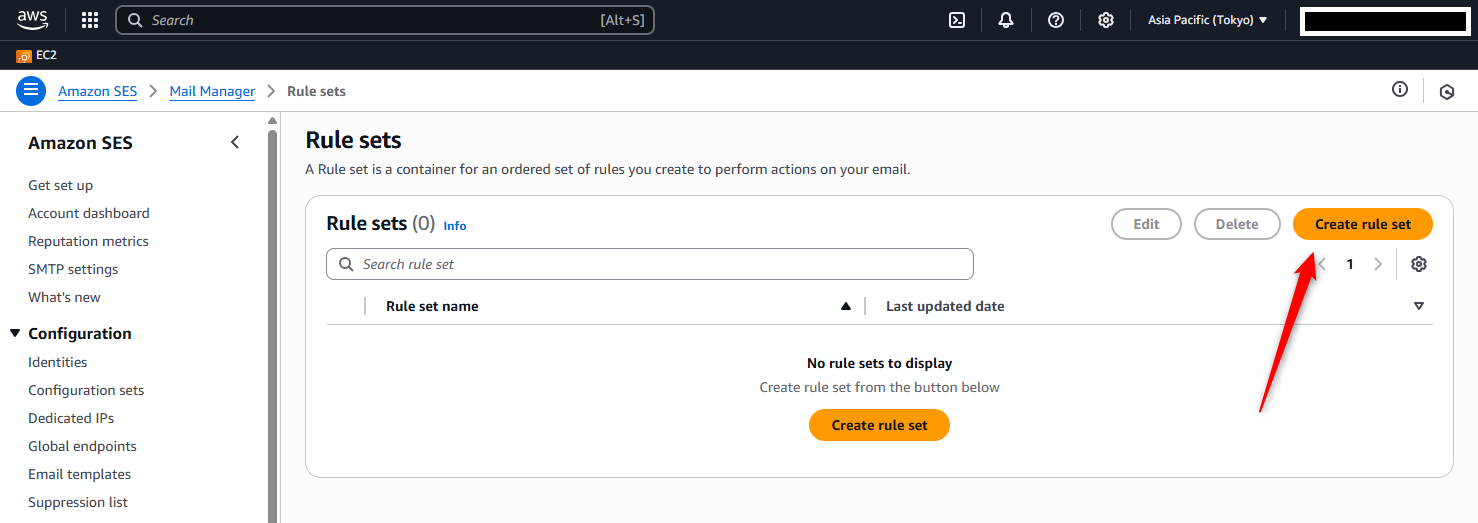The width and height of the screenshot is (1478, 523).
Task: Click the top-right Create rule set button
Action: pos(1362,224)
